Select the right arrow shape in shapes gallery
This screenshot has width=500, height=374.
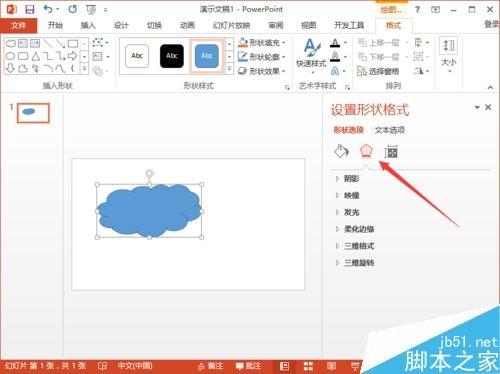(72, 56)
